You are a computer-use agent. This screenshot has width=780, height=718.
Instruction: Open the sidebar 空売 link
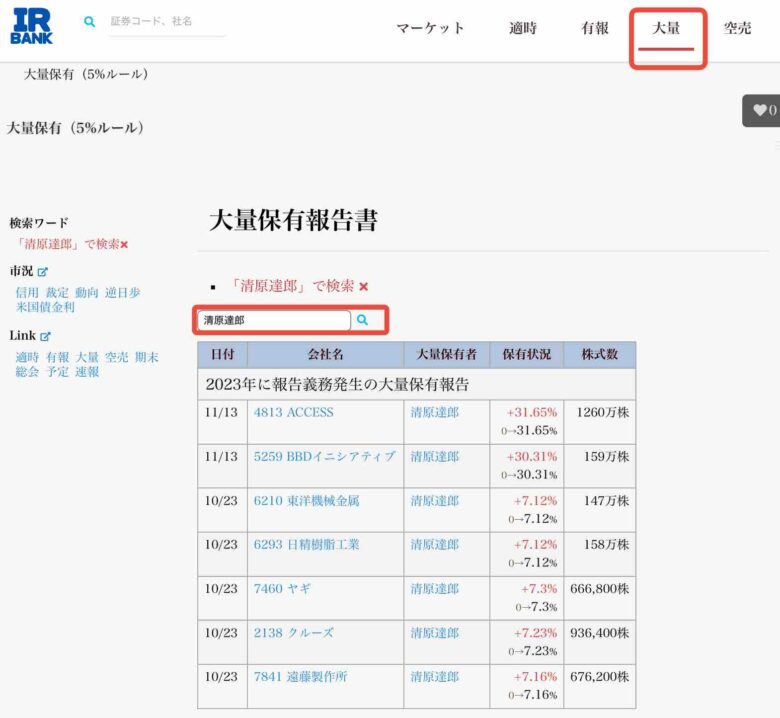(x=117, y=357)
